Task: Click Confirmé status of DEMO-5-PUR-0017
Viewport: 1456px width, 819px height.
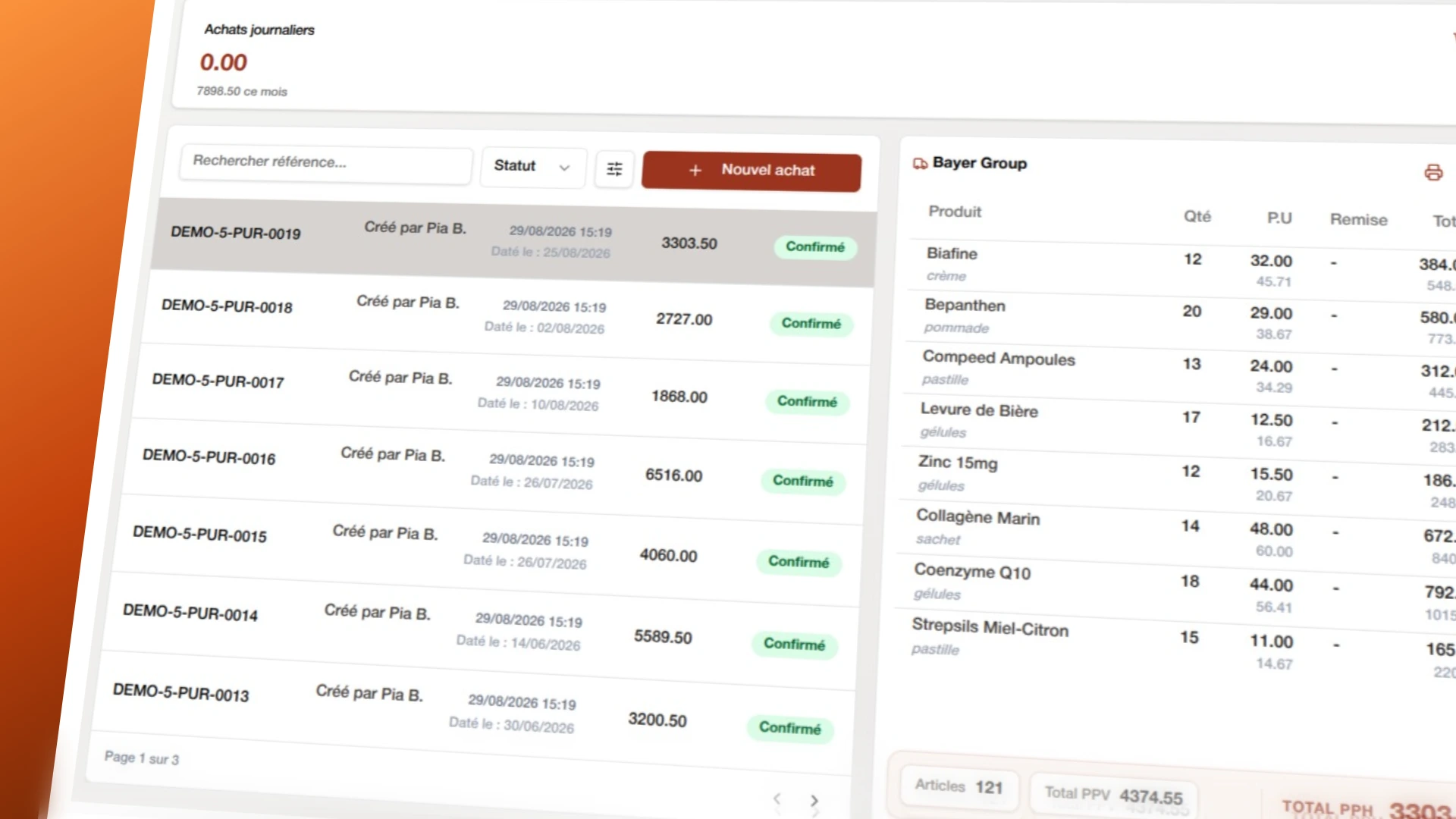Action: coord(807,402)
